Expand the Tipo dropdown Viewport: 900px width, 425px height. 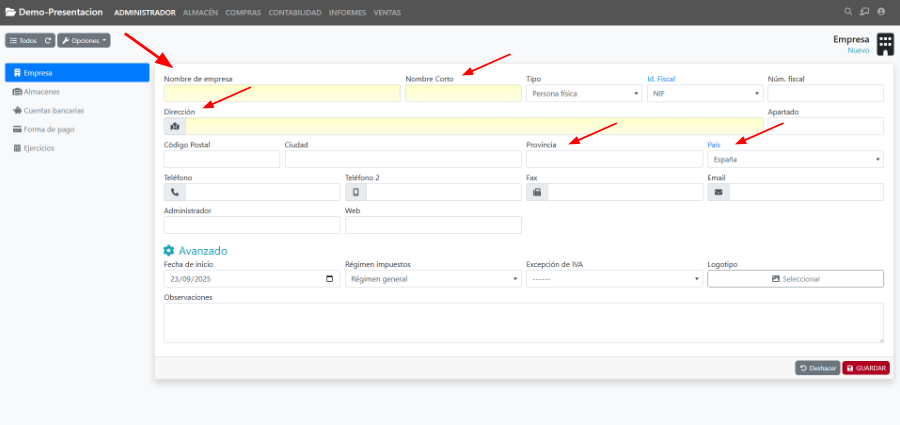point(584,93)
